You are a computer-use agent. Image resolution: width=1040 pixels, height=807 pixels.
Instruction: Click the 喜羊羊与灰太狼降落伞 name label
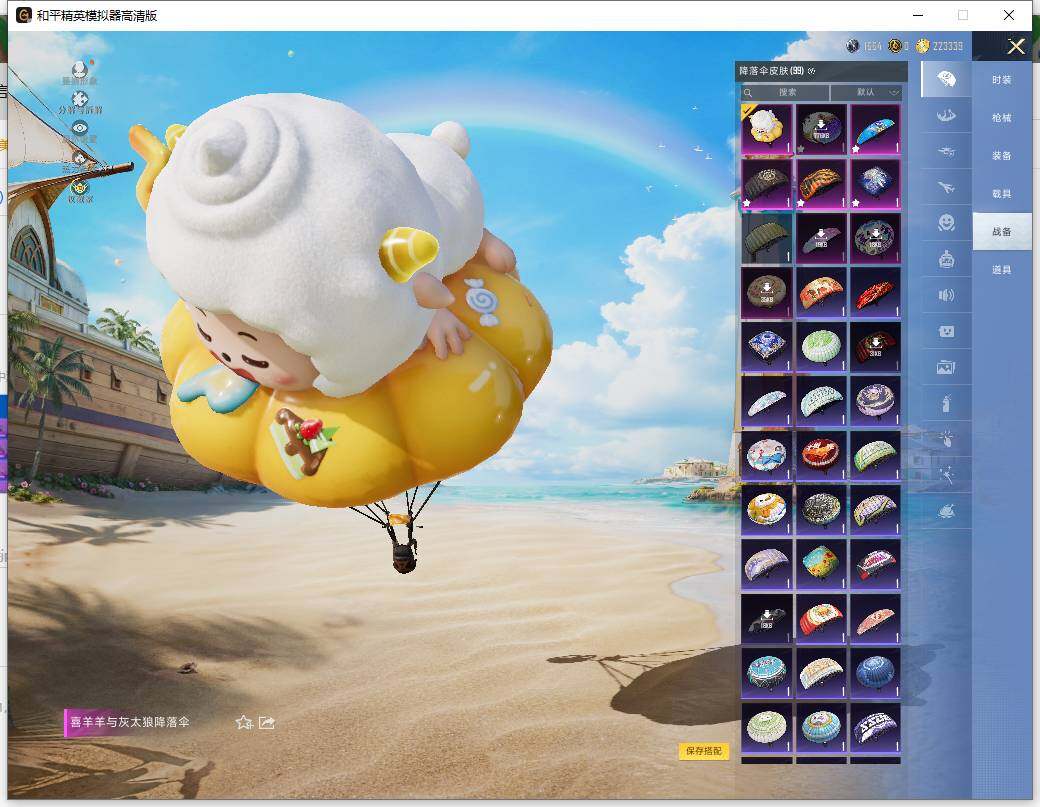pyautogui.click(x=130, y=722)
